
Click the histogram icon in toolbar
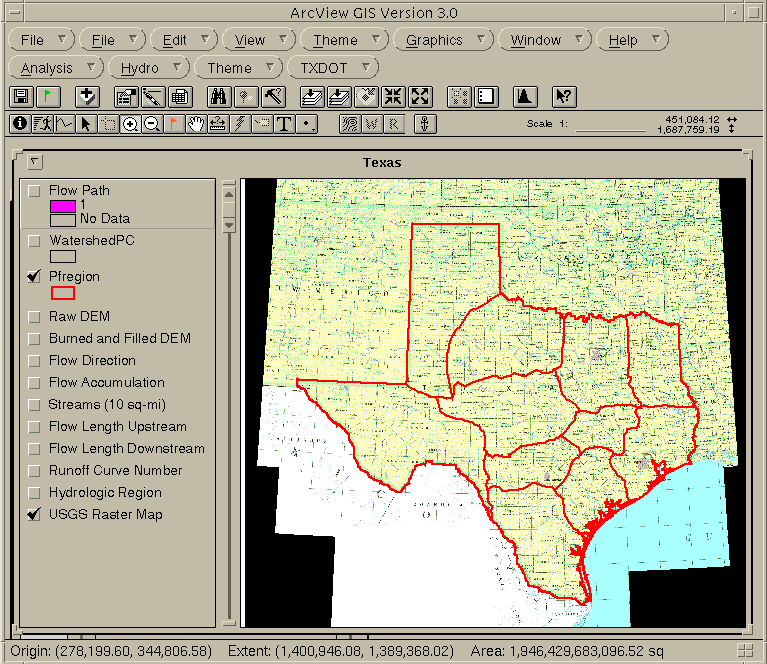[x=525, y=97]
